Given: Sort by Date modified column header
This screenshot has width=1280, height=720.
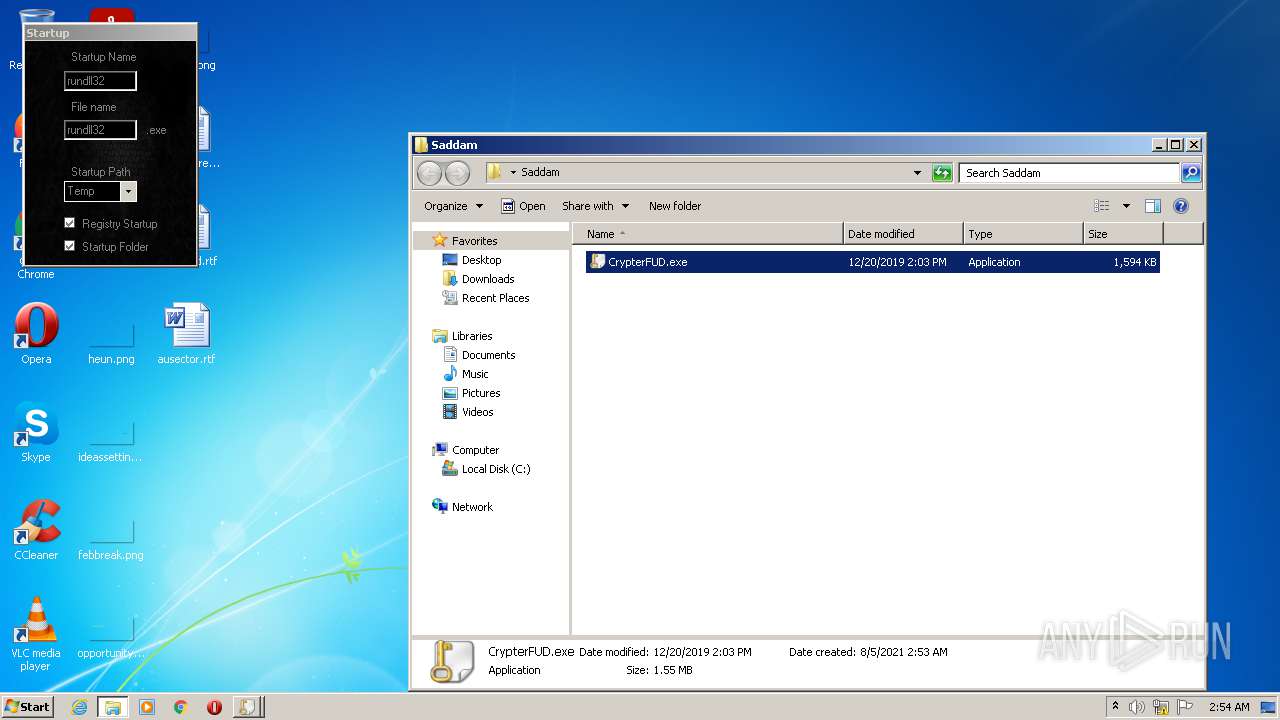Looking at the screenshot, I should click(x=904, y=234).
